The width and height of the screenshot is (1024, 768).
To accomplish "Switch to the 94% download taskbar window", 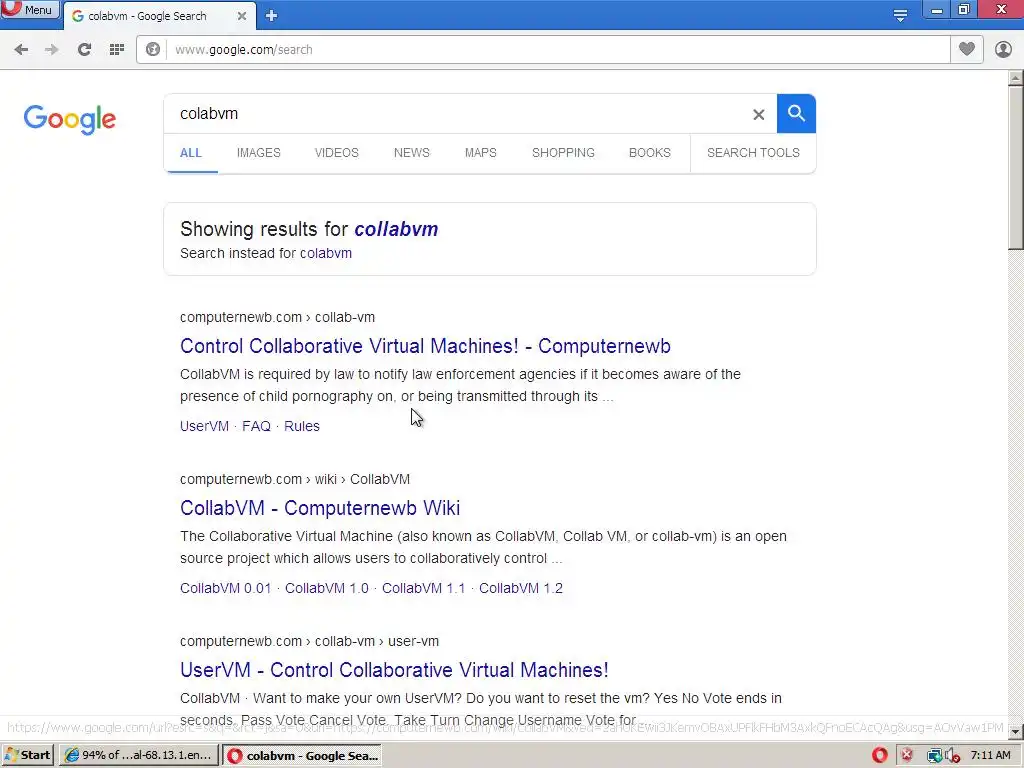I will [x=139, y=756].
